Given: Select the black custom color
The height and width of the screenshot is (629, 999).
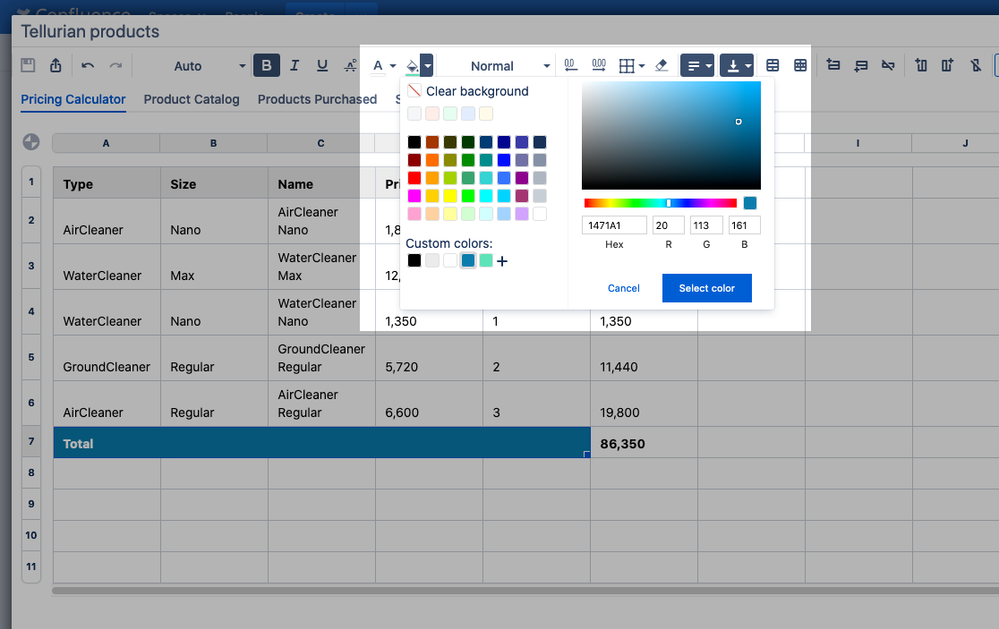Looking at the screenshot, I should (415, 261).
